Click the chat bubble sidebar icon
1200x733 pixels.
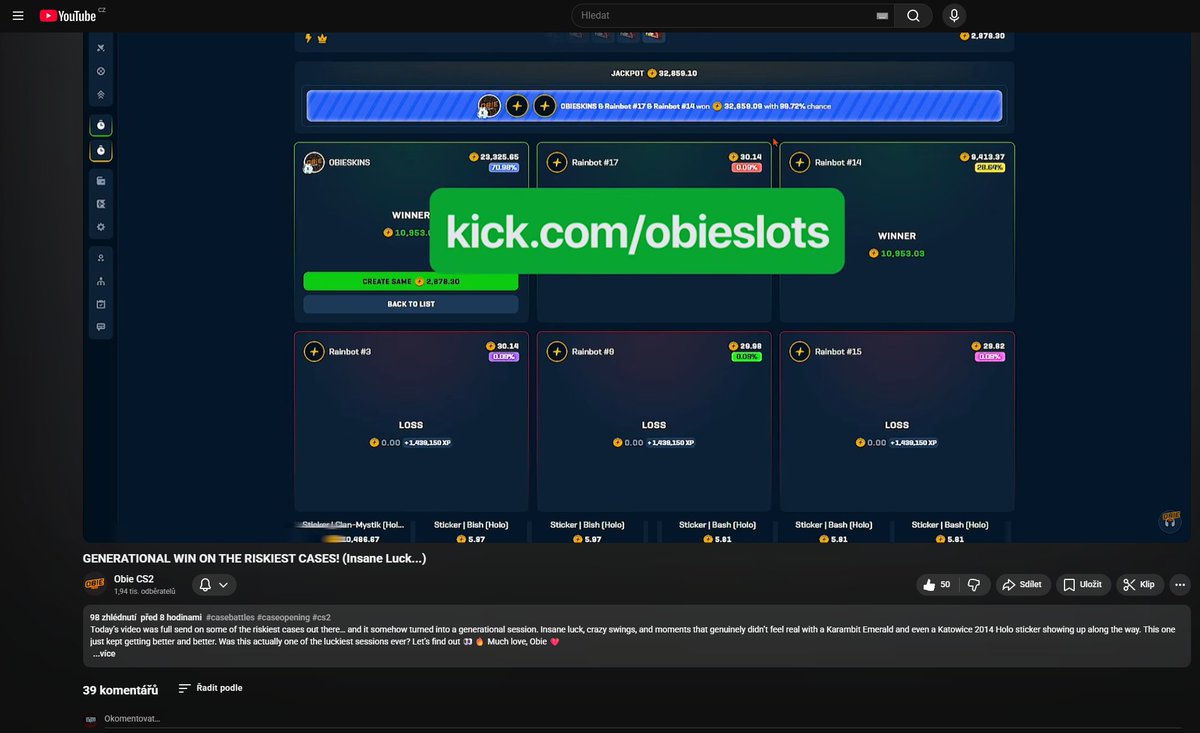[101, 327]
